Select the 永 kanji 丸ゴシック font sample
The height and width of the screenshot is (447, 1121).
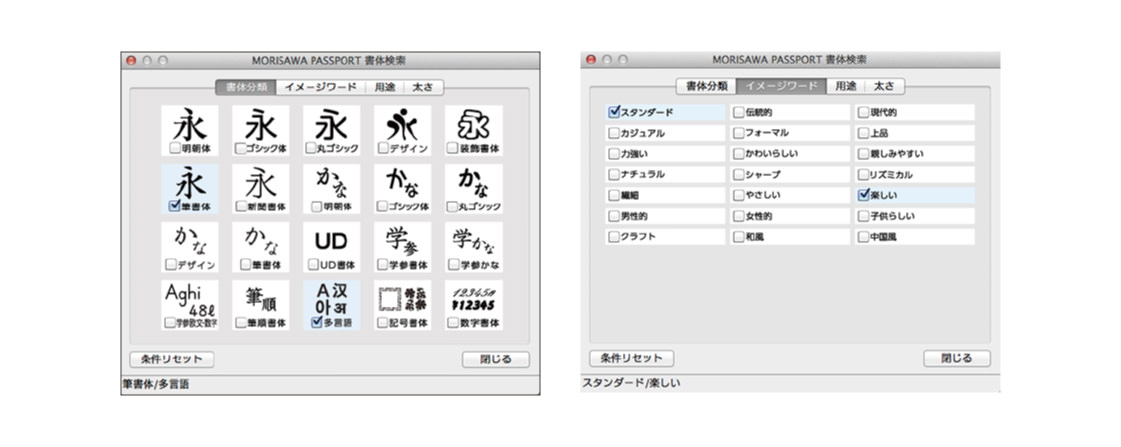332,130
